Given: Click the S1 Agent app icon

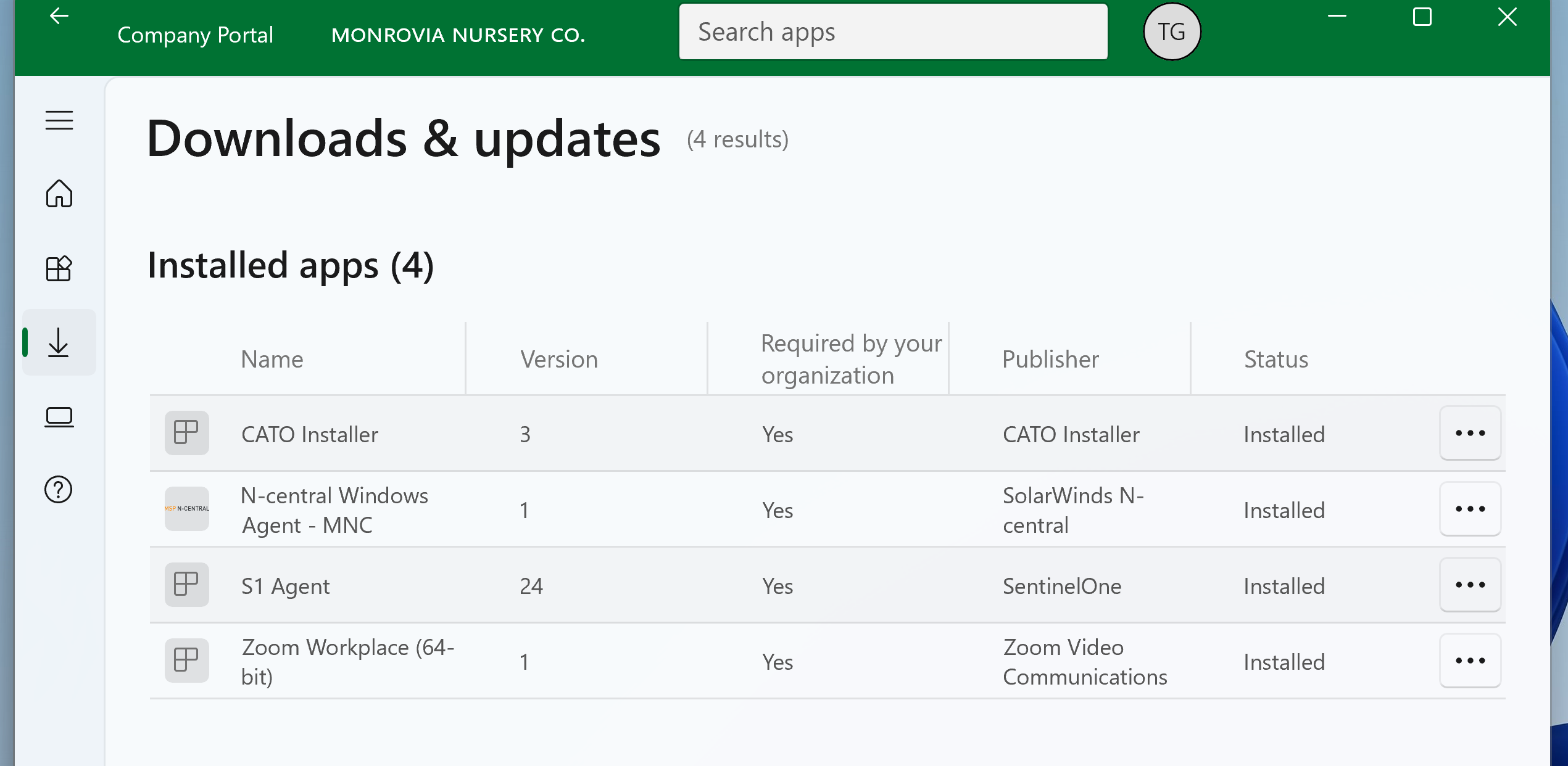Looking at the screenshot, I should (186, 585).
